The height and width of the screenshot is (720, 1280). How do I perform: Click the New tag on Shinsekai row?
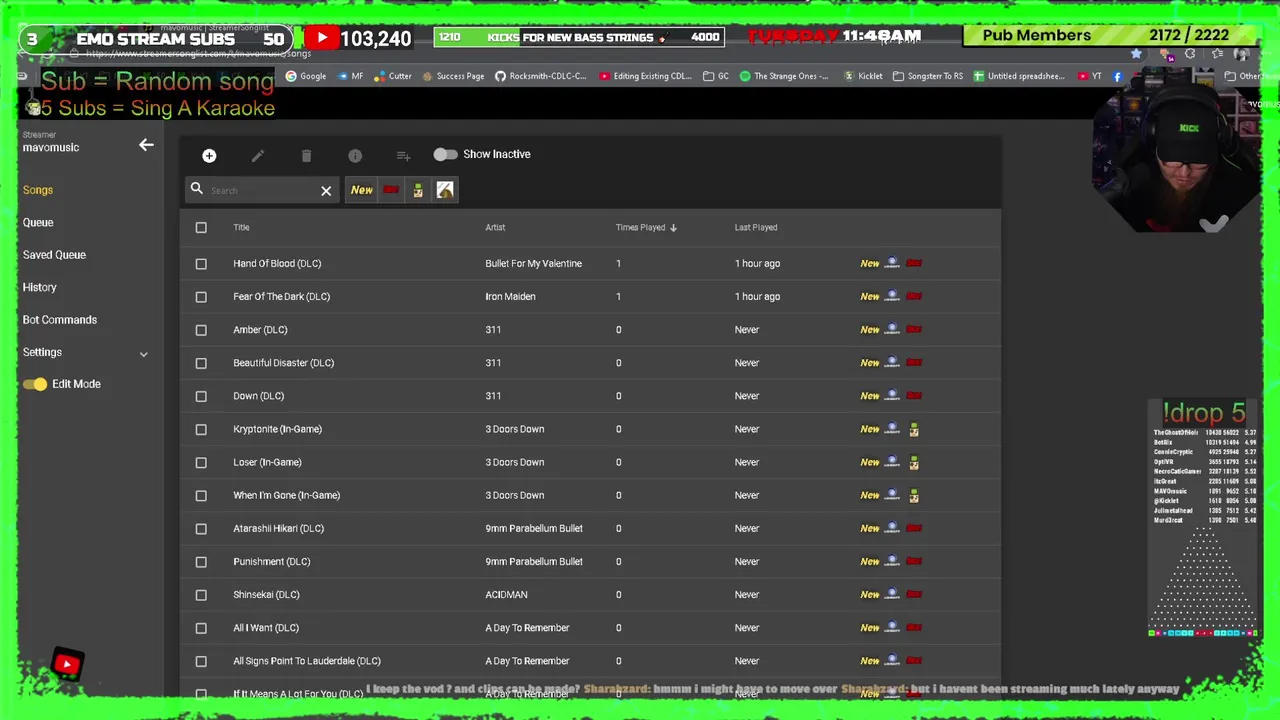[x=870, y=595]
